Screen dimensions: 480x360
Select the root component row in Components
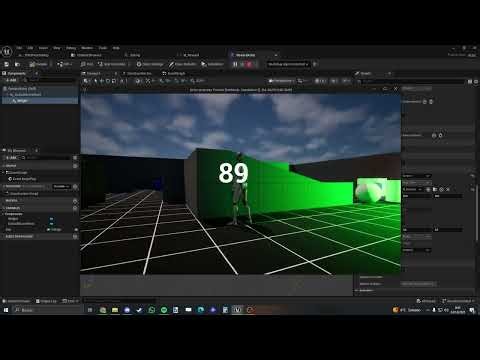[x=40, y=89]
